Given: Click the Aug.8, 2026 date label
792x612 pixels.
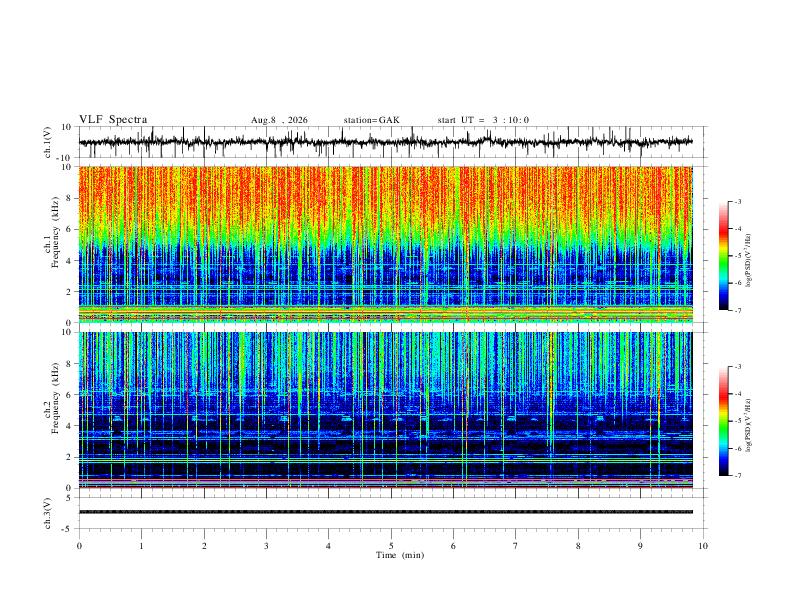Looking at the screenshot, I should [279, 120].
